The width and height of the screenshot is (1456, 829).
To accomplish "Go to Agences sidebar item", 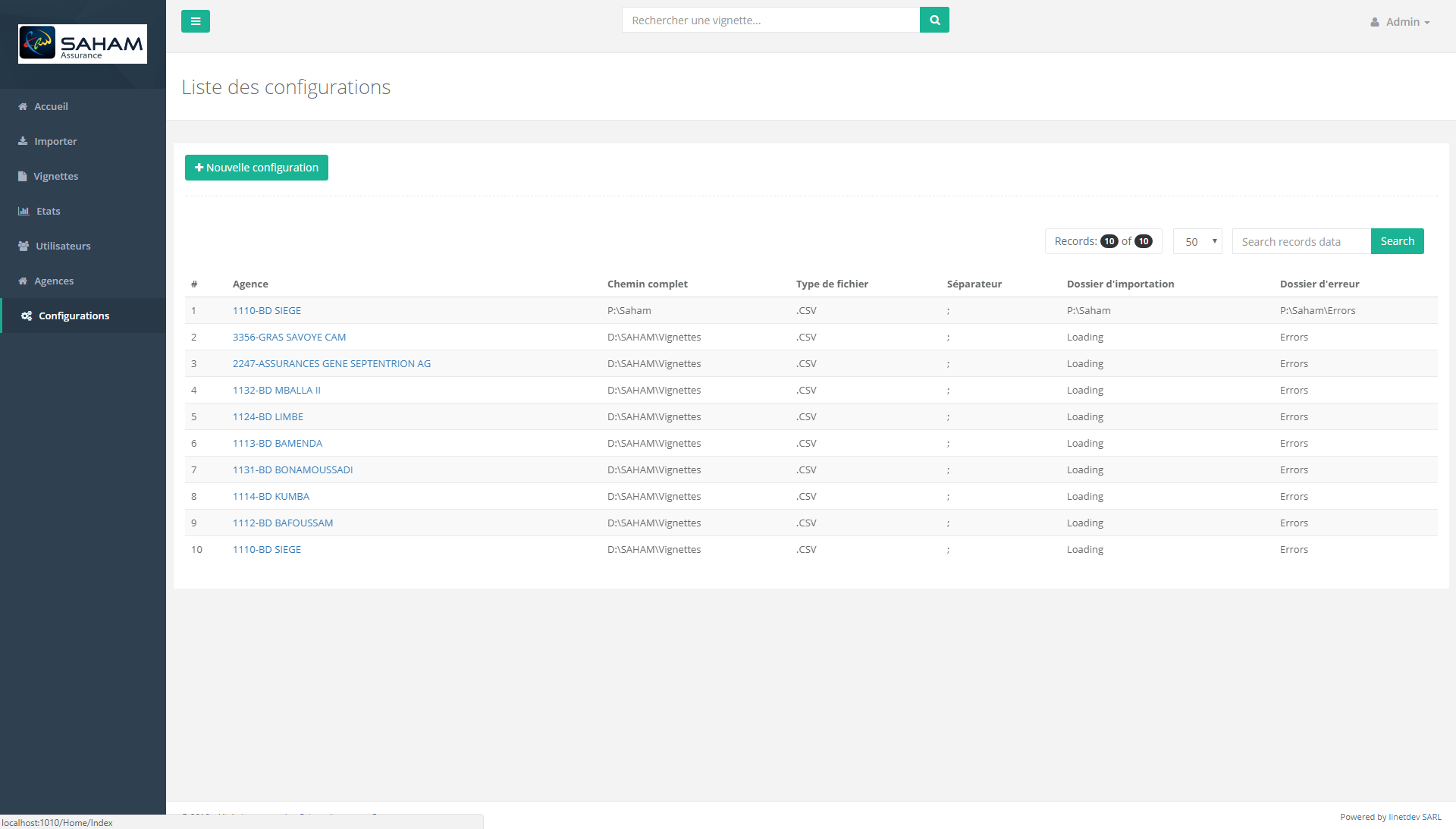I will [54, 281].
